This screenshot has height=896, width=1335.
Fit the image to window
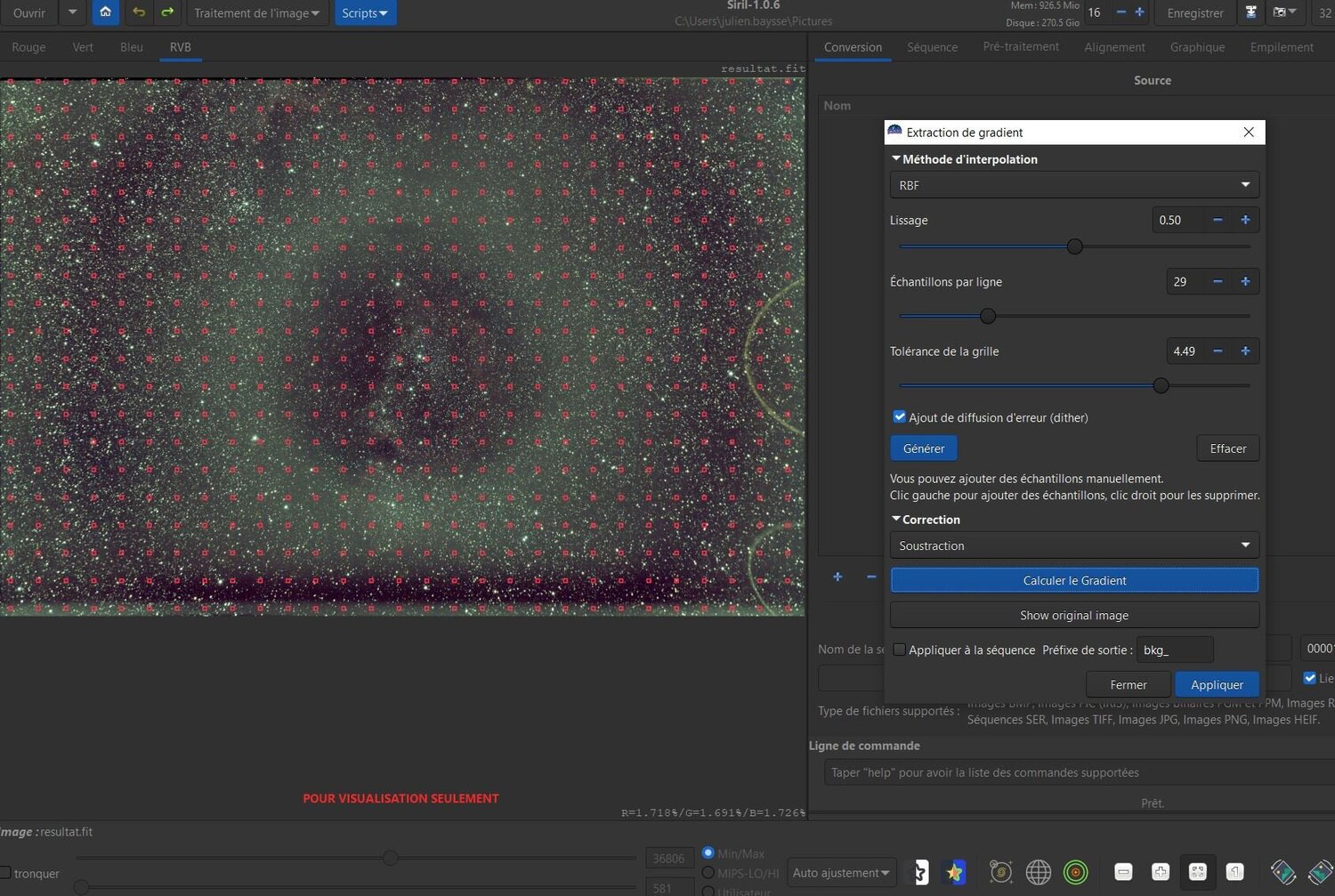(1197, 872)
